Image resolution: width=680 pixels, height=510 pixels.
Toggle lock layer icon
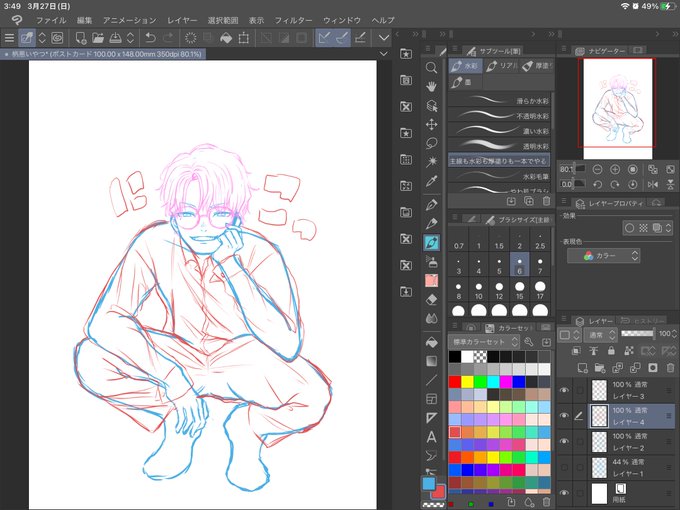tap(611, 350)
